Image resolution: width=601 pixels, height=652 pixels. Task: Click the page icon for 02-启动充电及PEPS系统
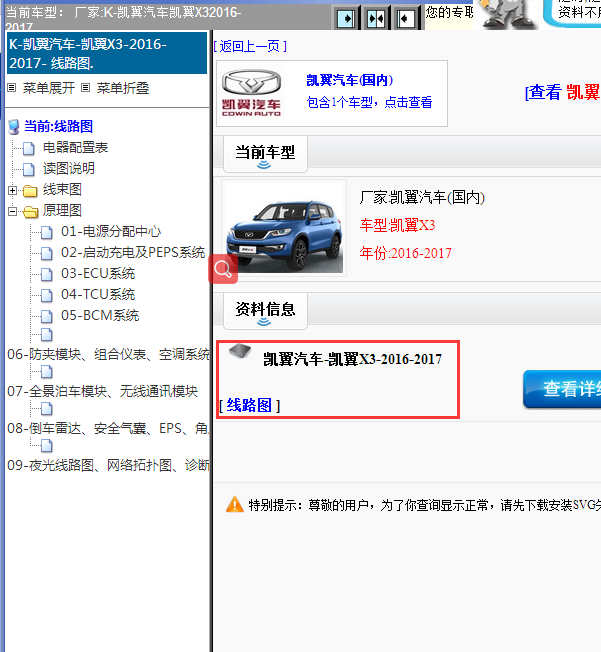click(x=47, y=253)
